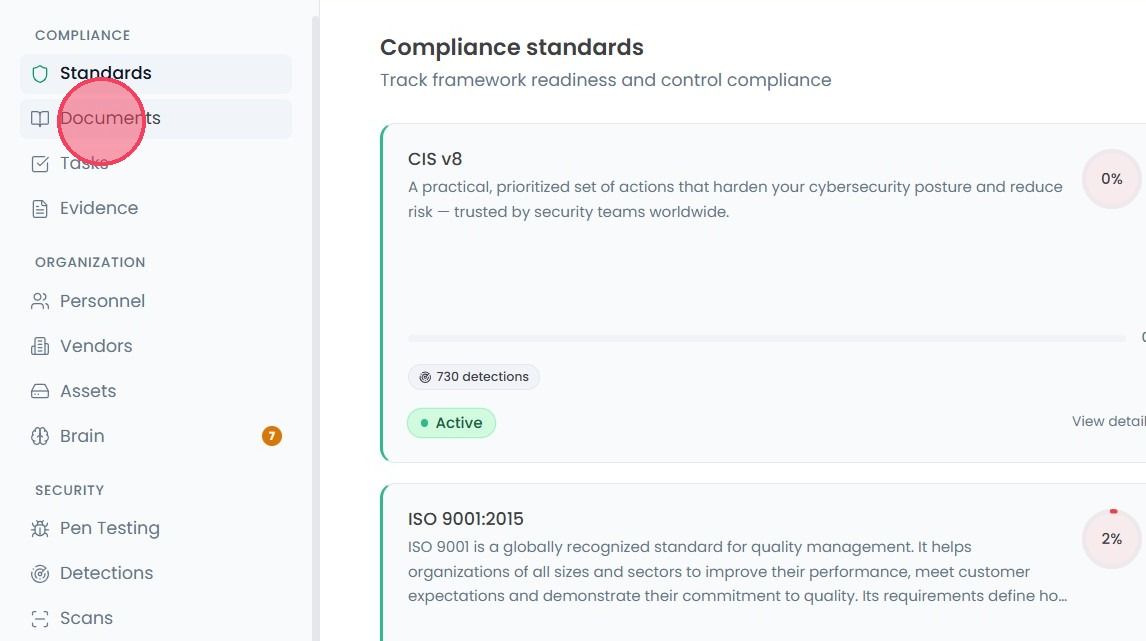
Task: Open the ISO 9001:2015 card title
Action: click(x=466, y=519)
